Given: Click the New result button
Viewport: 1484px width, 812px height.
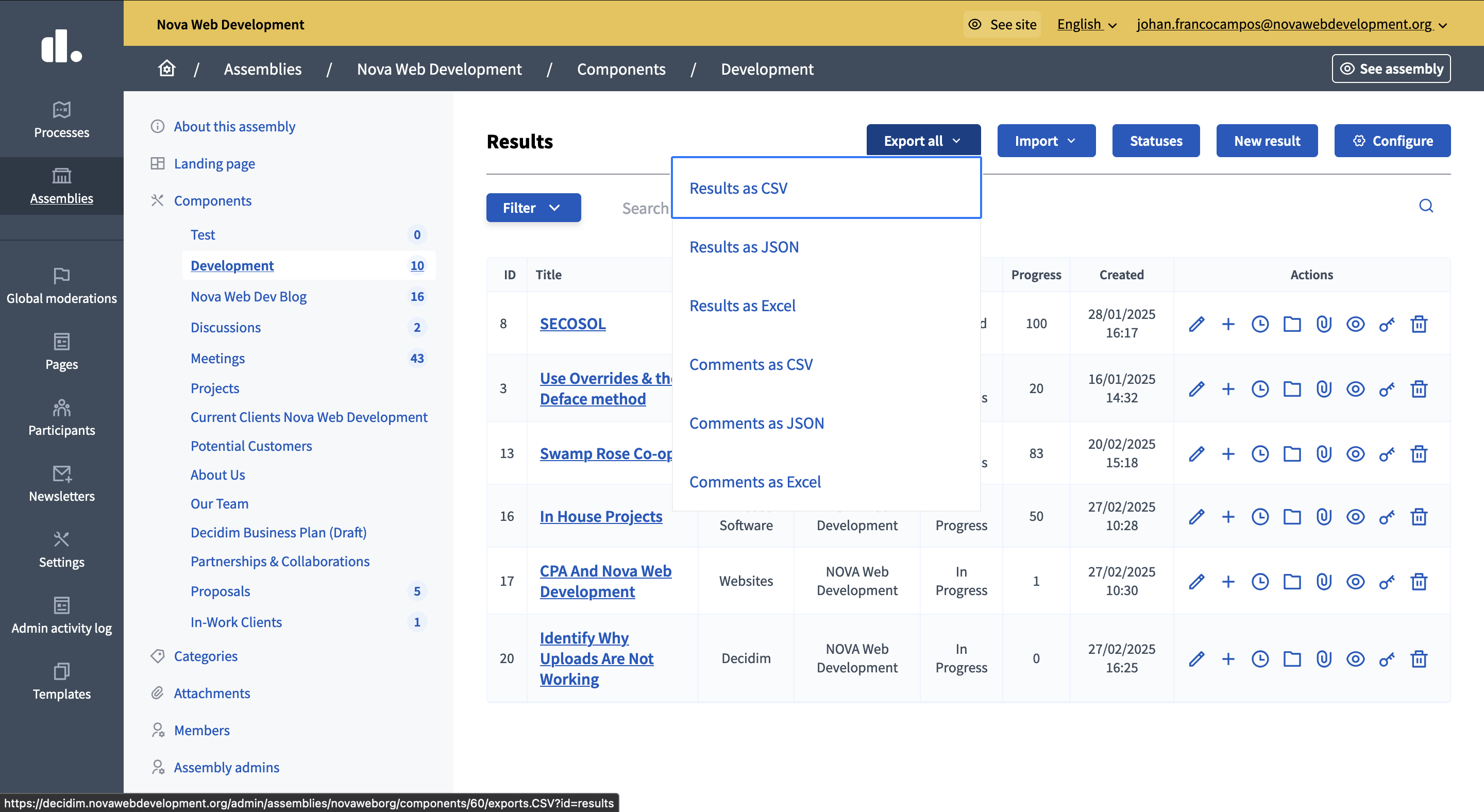Looking at the screenshot, I should 1266,141.
